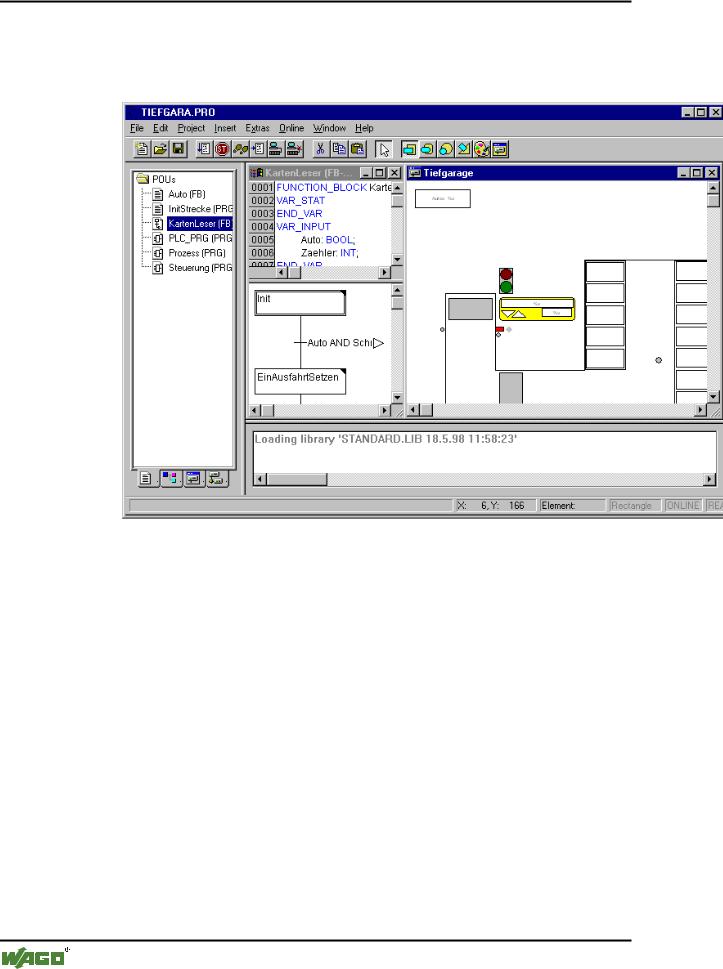Switch to the POUs tab icon
The height and width of the screenshot is (969, 723).
pyautogui.click(x=146, y=478)
